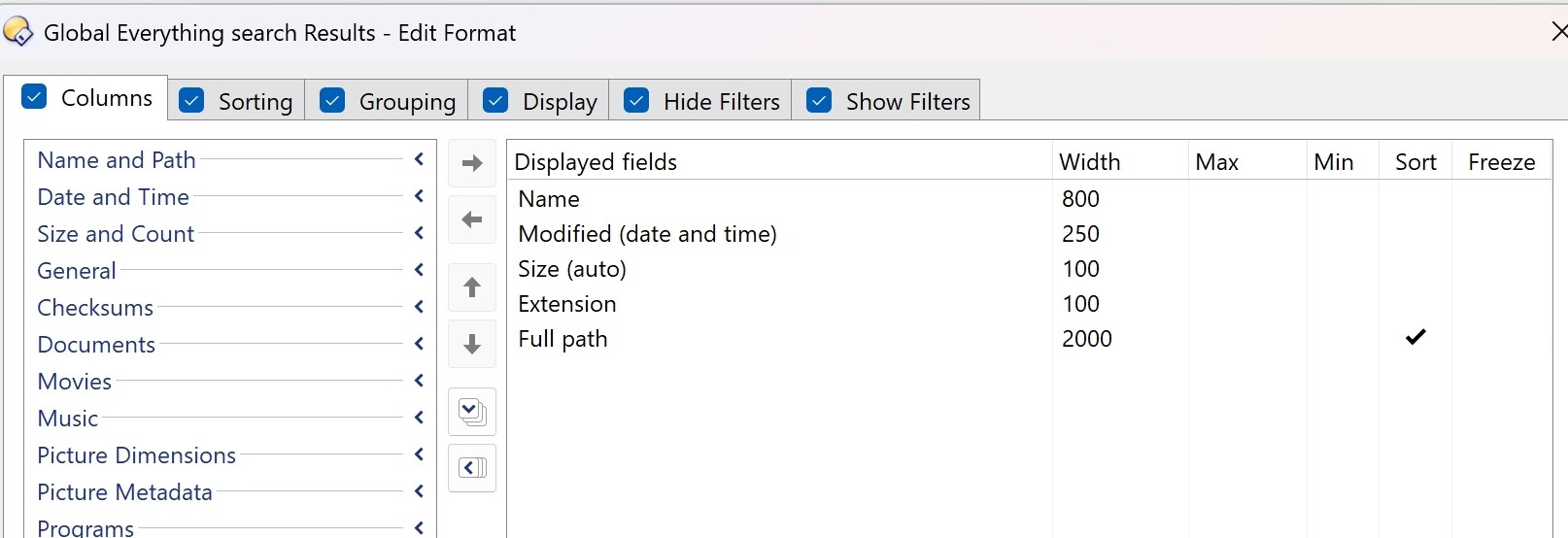Click the stacked checkmark windows icon
Screen dimensions: 1568x538
472,412
